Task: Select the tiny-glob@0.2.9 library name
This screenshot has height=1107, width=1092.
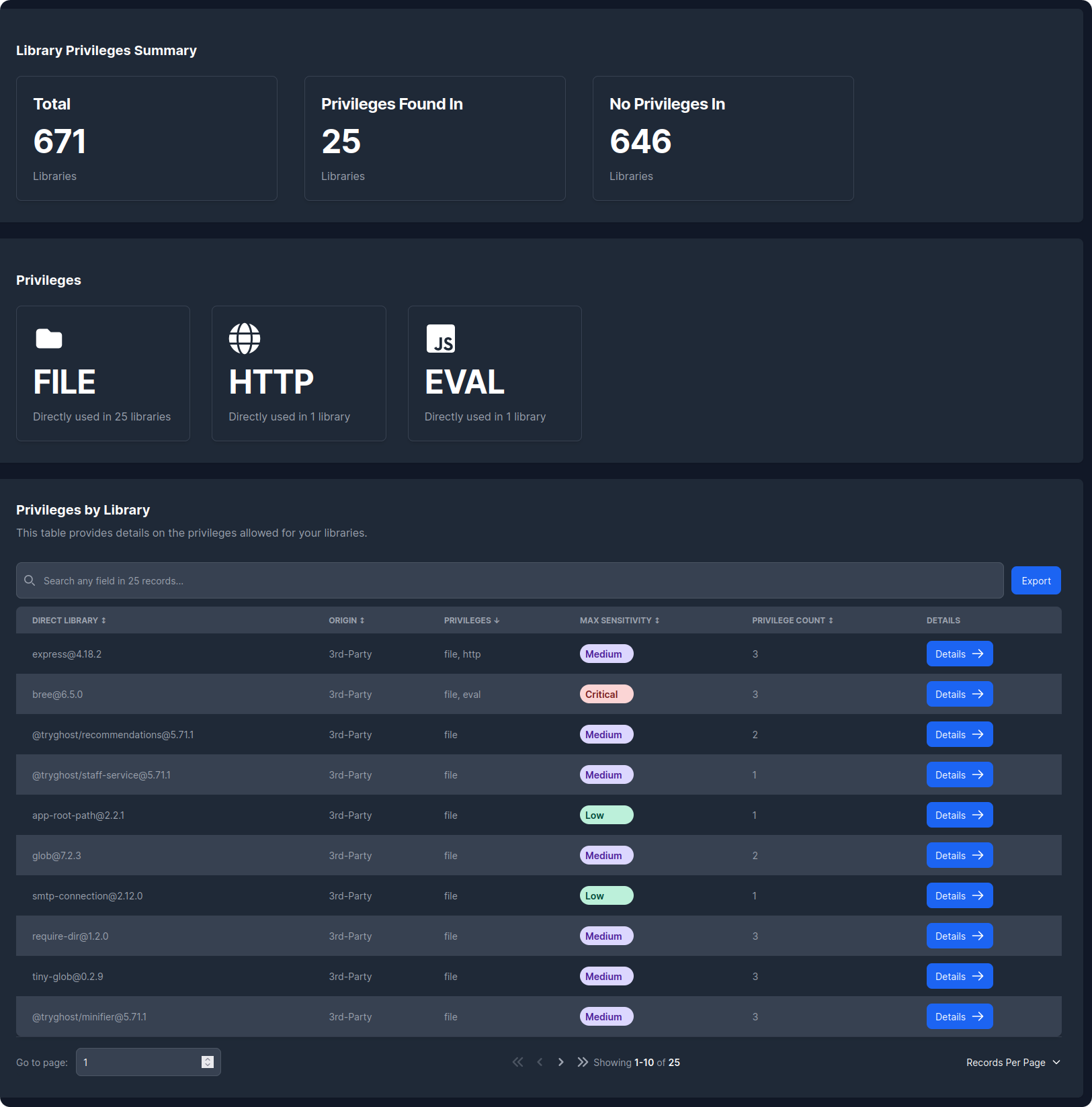Action: (x=67, y=976)
